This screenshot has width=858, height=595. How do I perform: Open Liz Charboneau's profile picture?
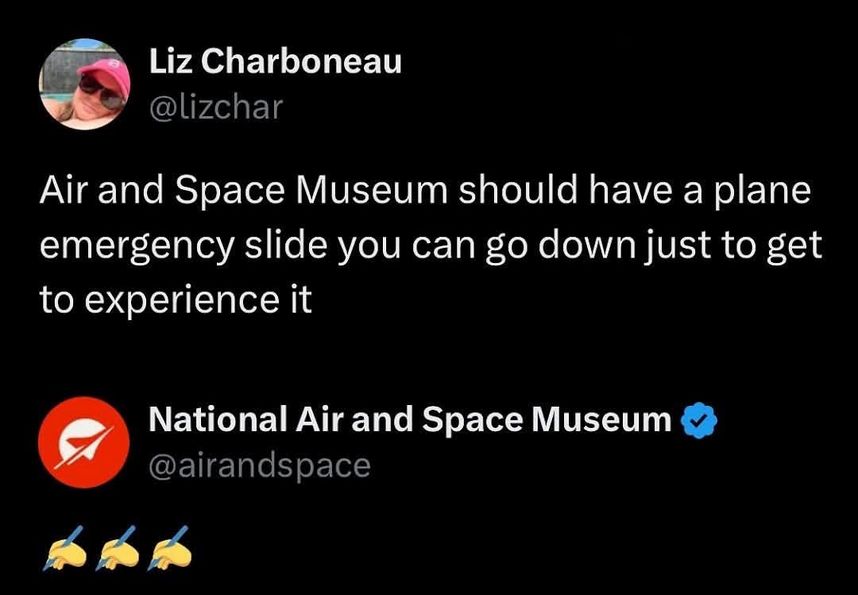click(x=84, y=84)
